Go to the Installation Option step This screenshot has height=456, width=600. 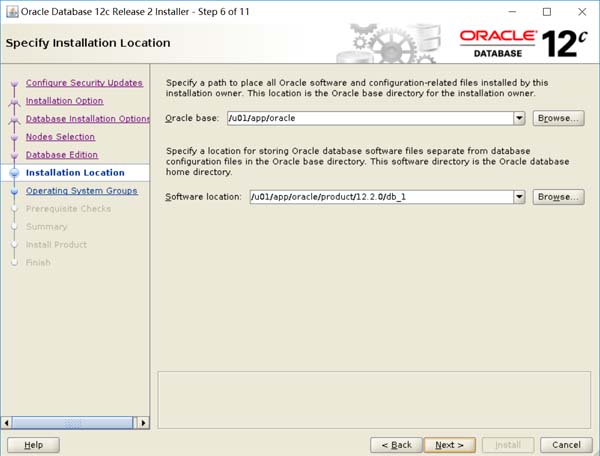64,101
